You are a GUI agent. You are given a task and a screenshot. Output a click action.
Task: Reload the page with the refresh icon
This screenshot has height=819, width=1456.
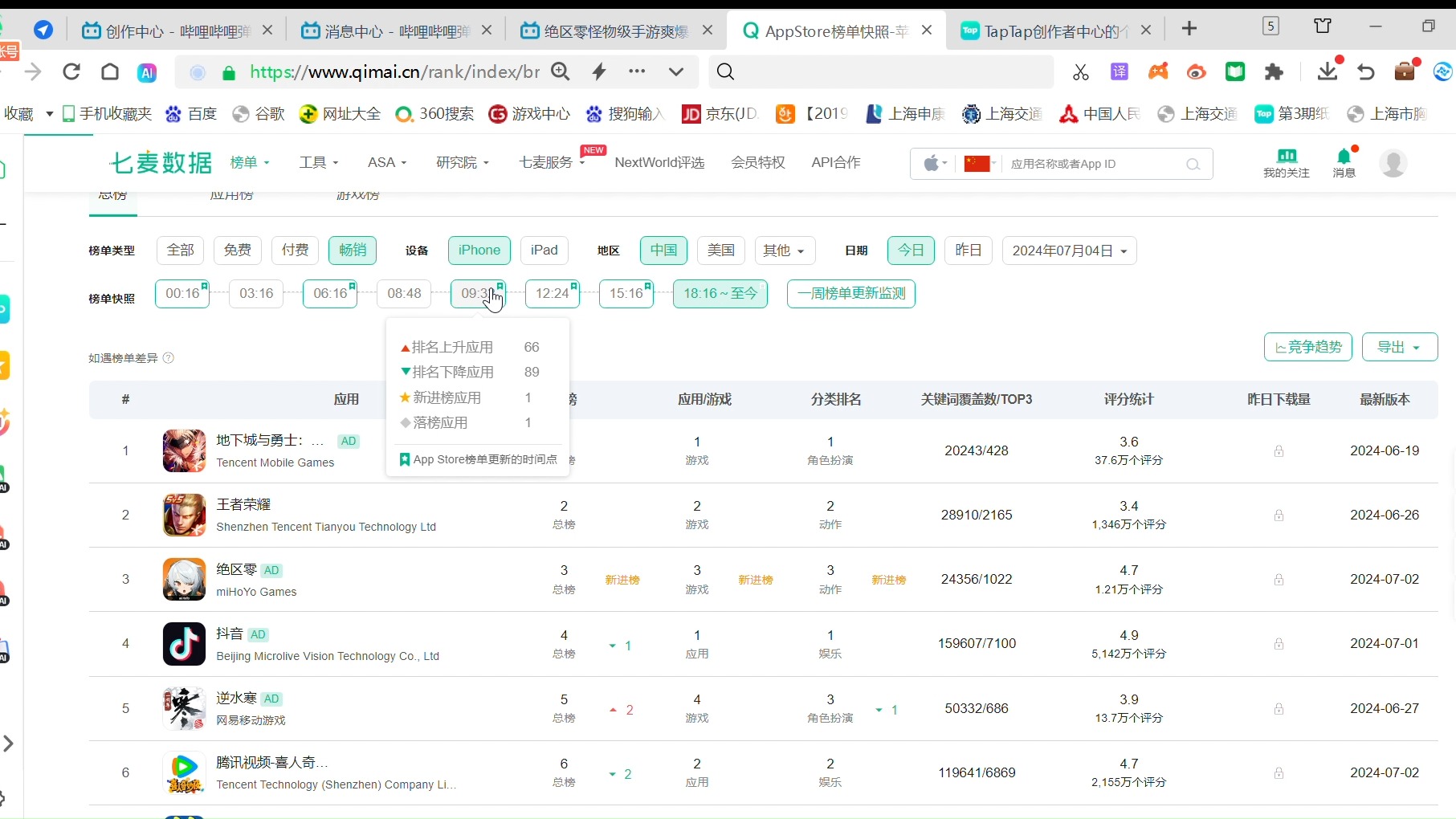[71, 72]
